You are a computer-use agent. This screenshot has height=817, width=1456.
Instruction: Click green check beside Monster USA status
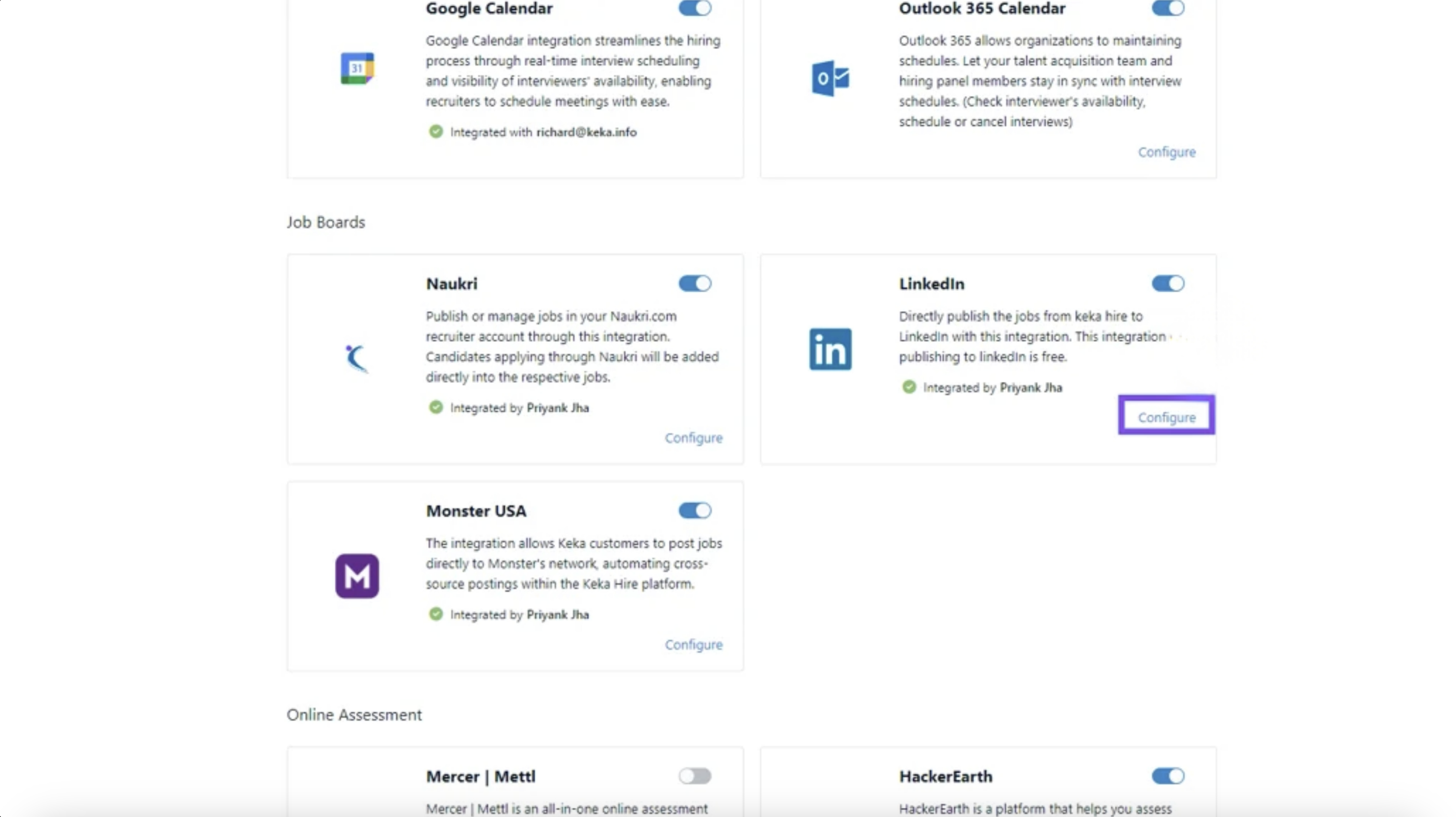tap(436, 614)
